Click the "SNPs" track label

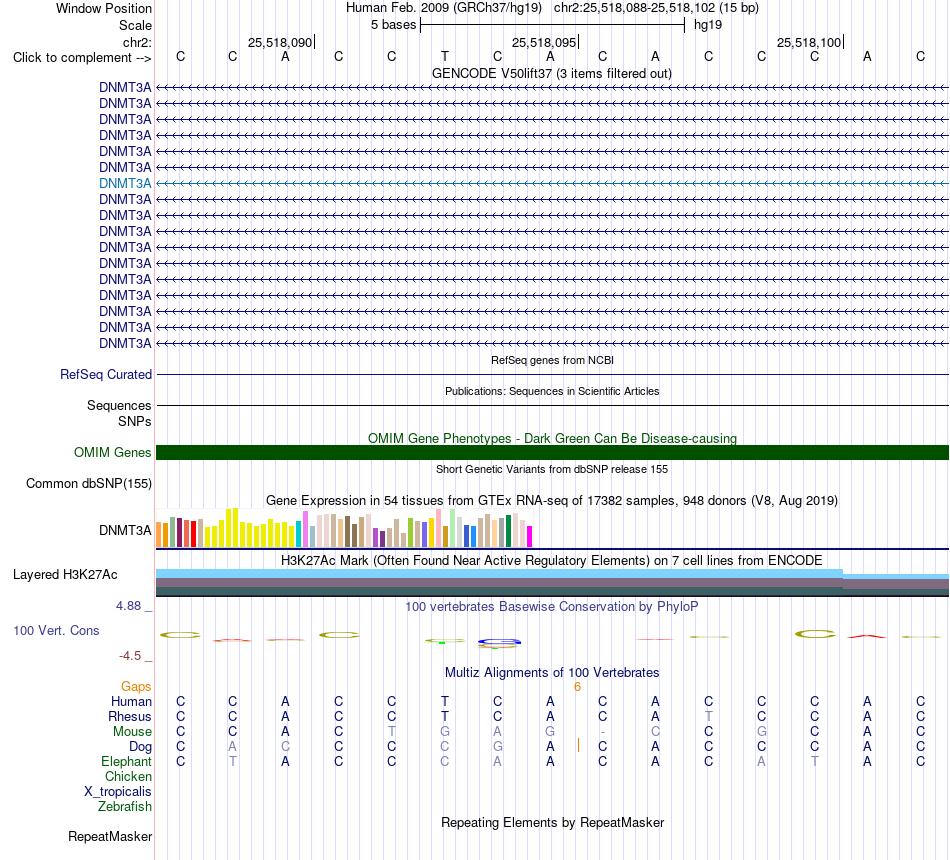click(135, 421)
